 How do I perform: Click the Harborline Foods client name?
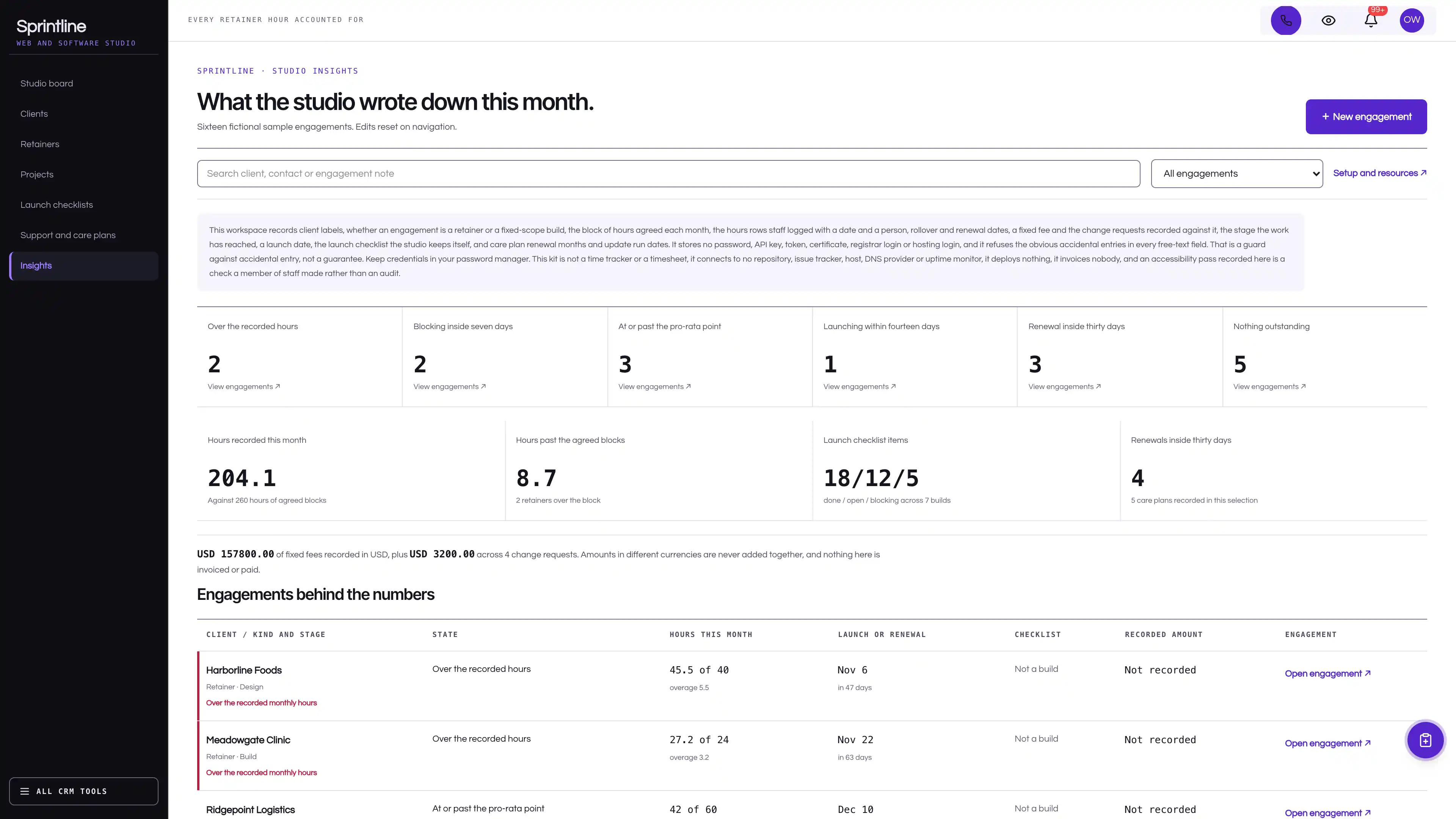[x=243, y=670]
